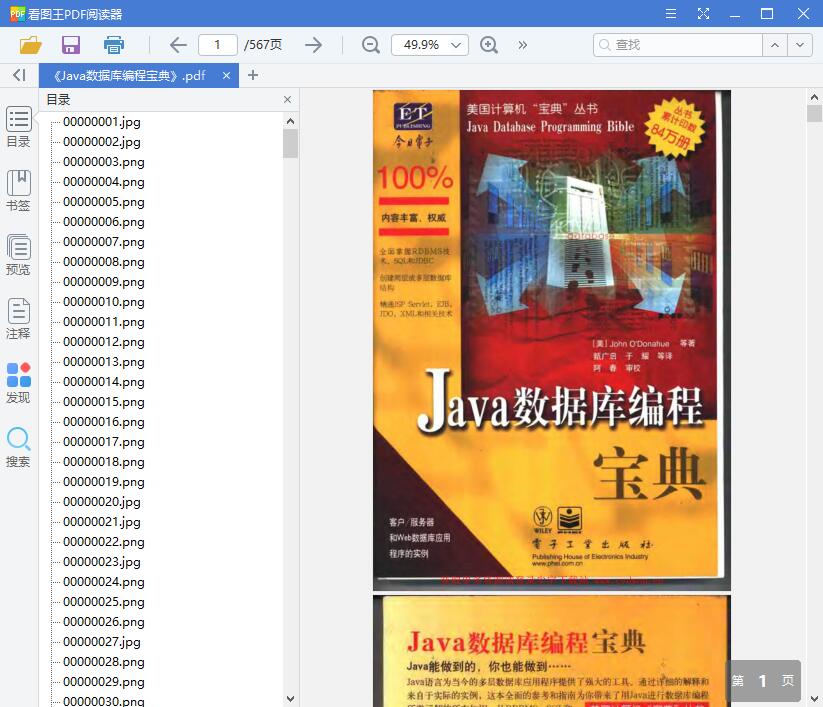Open a file with the folder icon

click(x=30, y=45)
